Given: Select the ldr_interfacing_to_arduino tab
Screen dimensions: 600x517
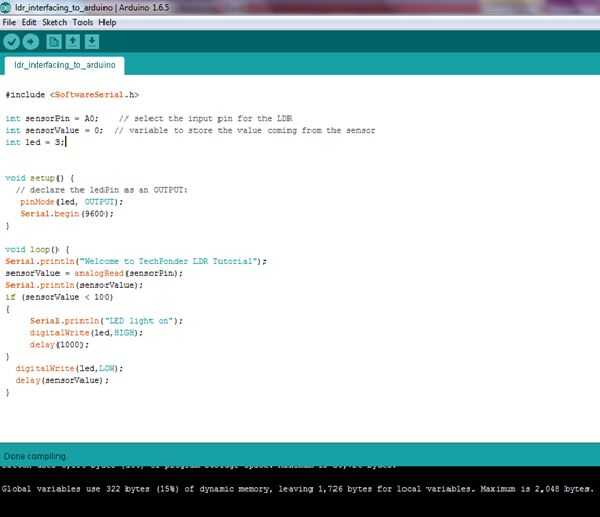Looking at the screenshot, I should (x=65, y=65).
